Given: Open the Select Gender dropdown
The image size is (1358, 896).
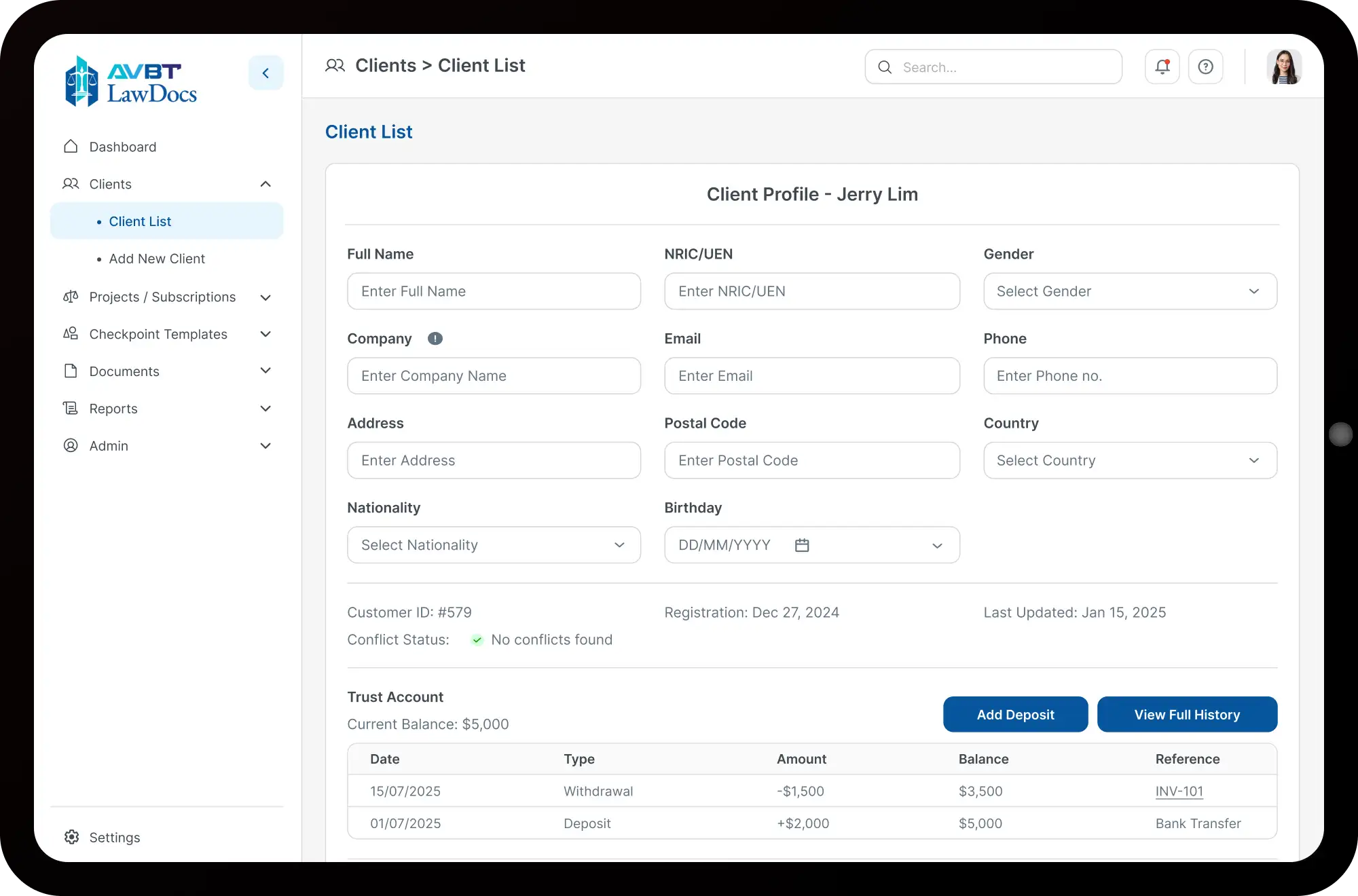Looking at the screenshot, I should [x=1130, y=291].
